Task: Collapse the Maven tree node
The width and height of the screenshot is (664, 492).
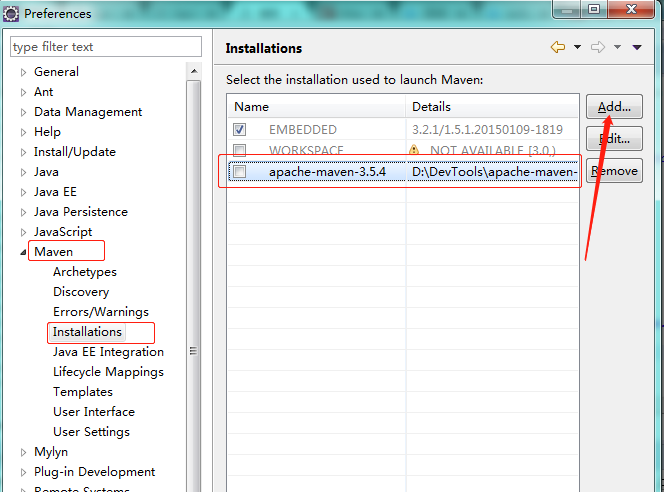Action: [x=23, y=252]
